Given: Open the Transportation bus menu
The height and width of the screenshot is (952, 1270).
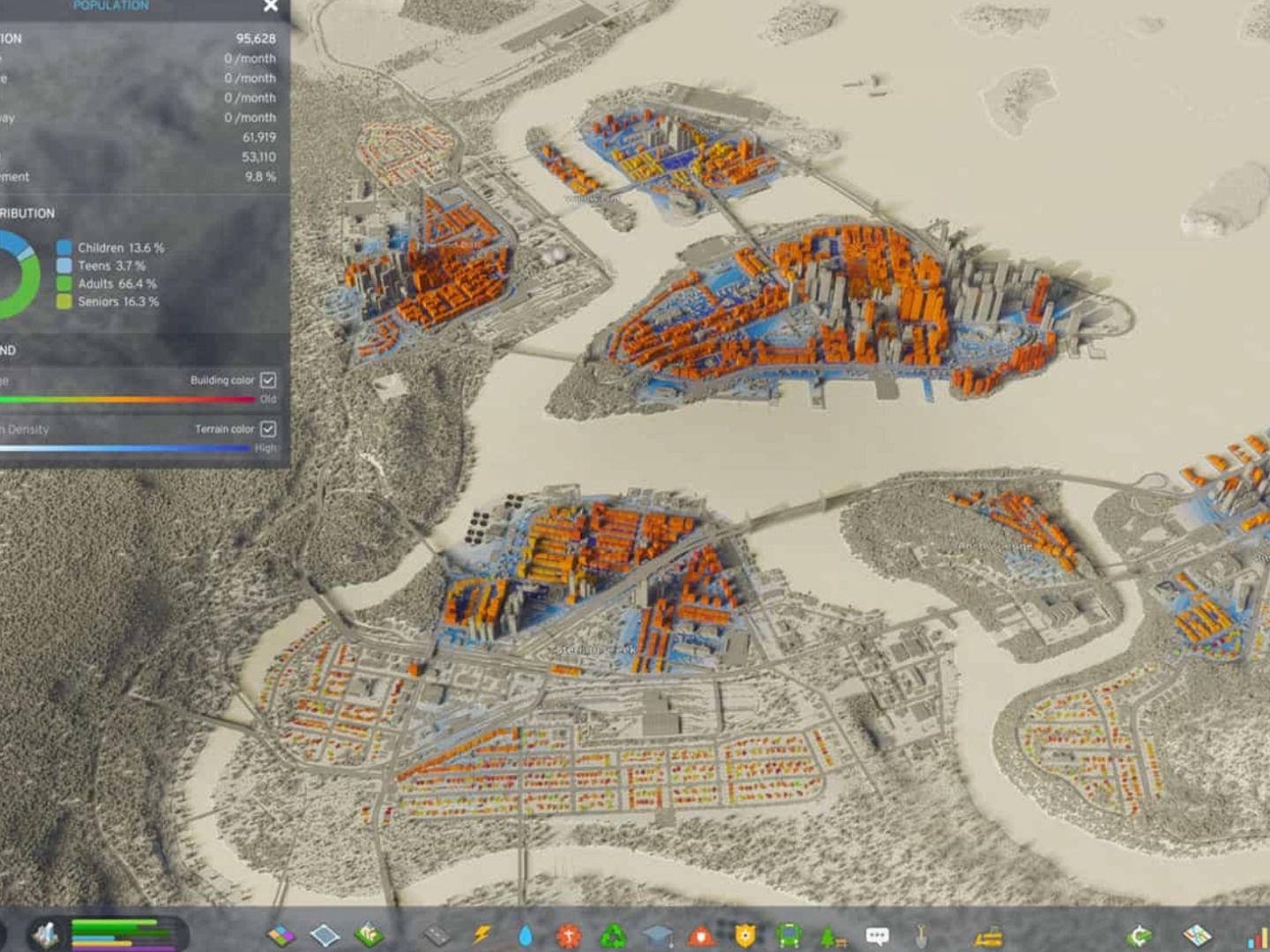Looking at the screenshot, I should pos(789,935).
